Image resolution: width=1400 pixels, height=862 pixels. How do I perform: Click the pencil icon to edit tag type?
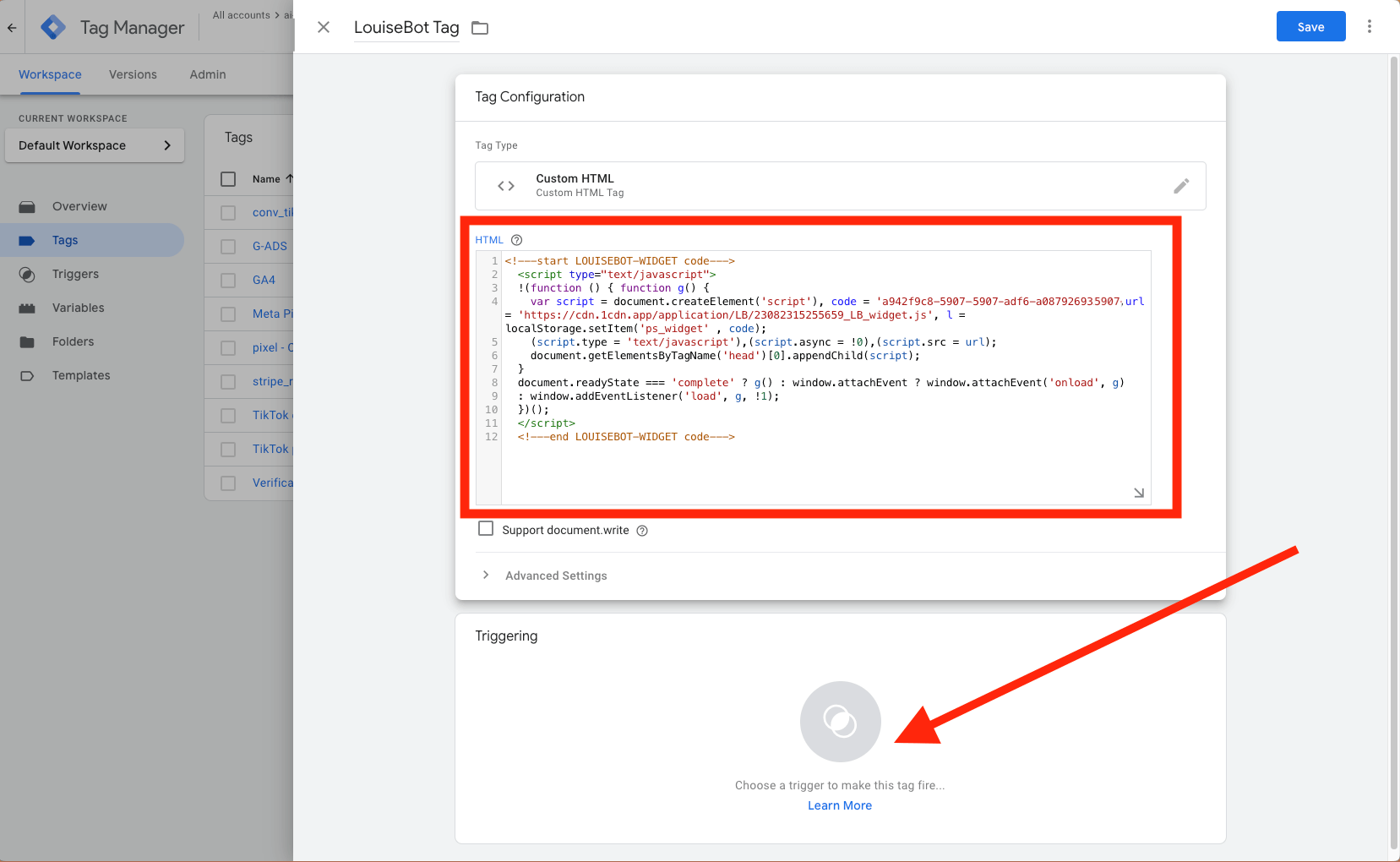1180,186
